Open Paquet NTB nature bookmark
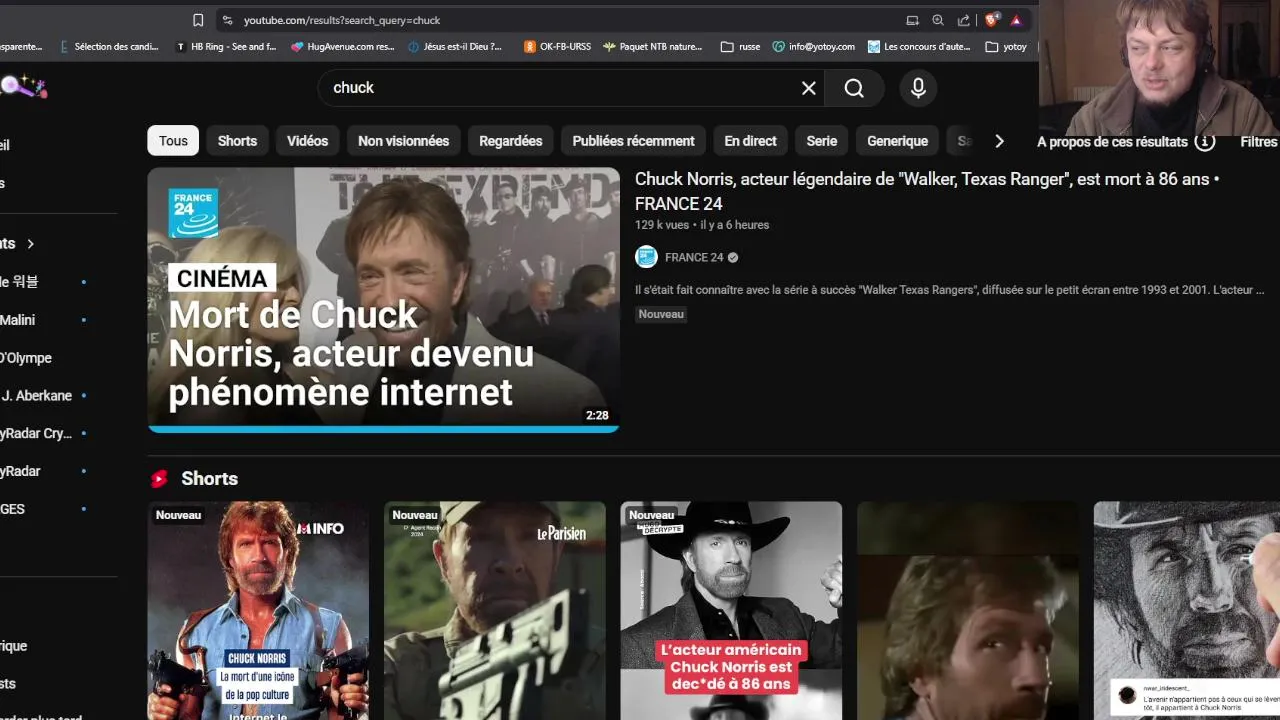 pyautogui.click(x=653, y=46)
